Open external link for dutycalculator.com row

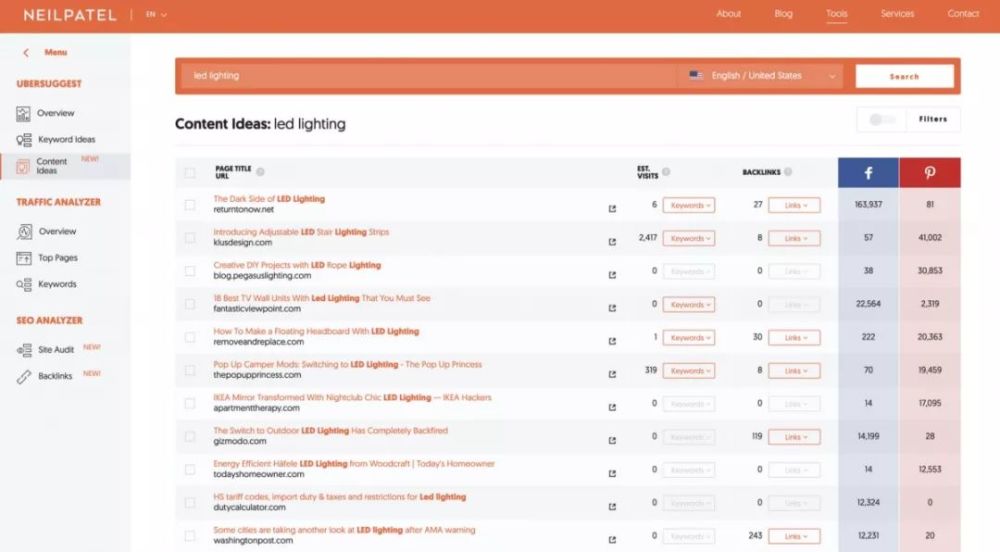(x=612, y=507)
